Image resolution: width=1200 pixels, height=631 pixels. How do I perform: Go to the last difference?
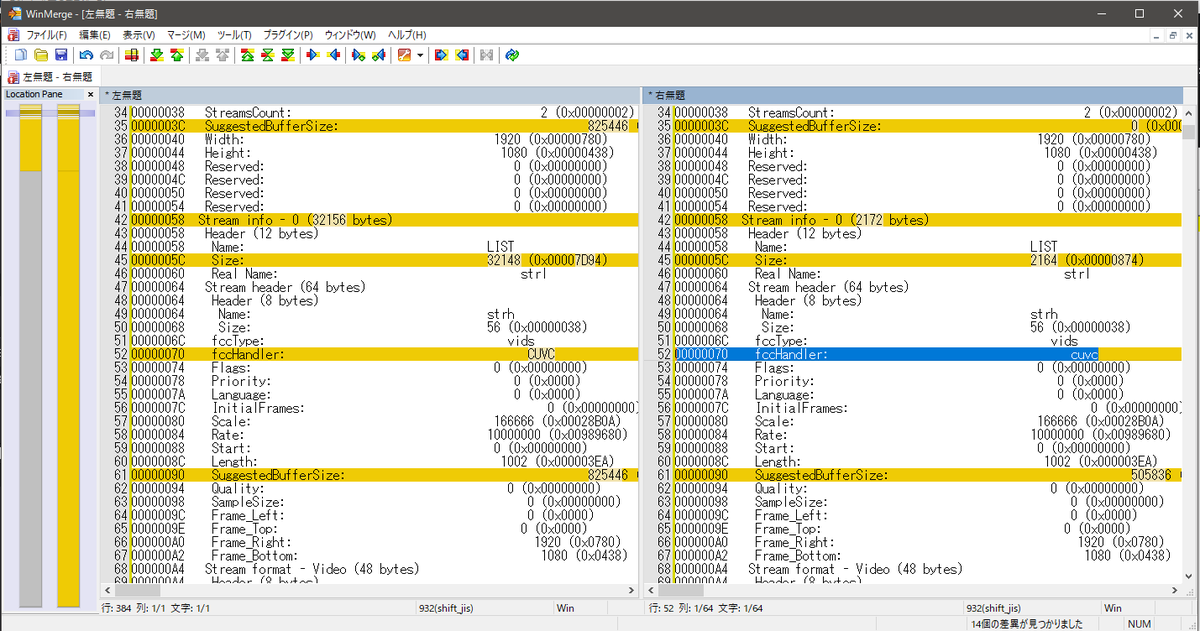point(287,54)
